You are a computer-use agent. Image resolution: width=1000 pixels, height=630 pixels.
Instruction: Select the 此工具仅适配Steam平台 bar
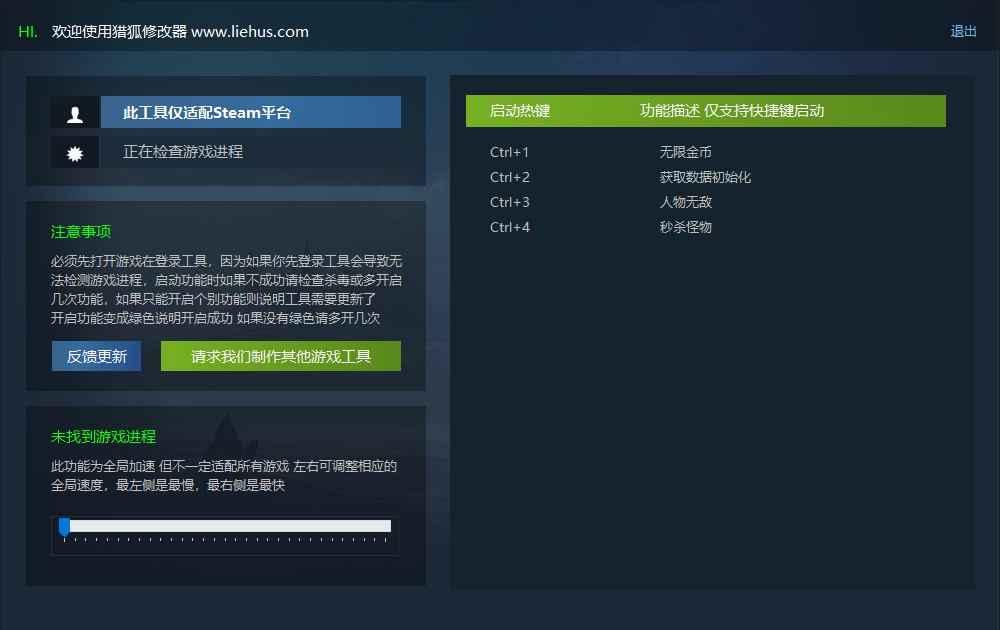point(251,112)
